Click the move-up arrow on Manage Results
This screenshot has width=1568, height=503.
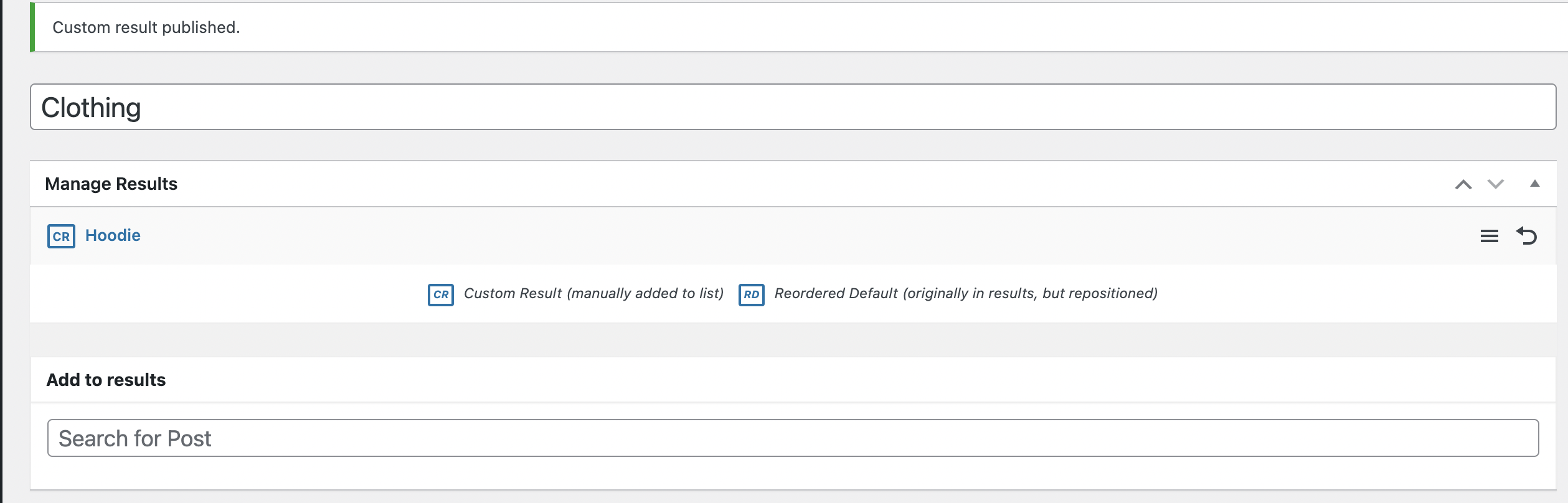pyautogui.click(x=1463, y=184)
